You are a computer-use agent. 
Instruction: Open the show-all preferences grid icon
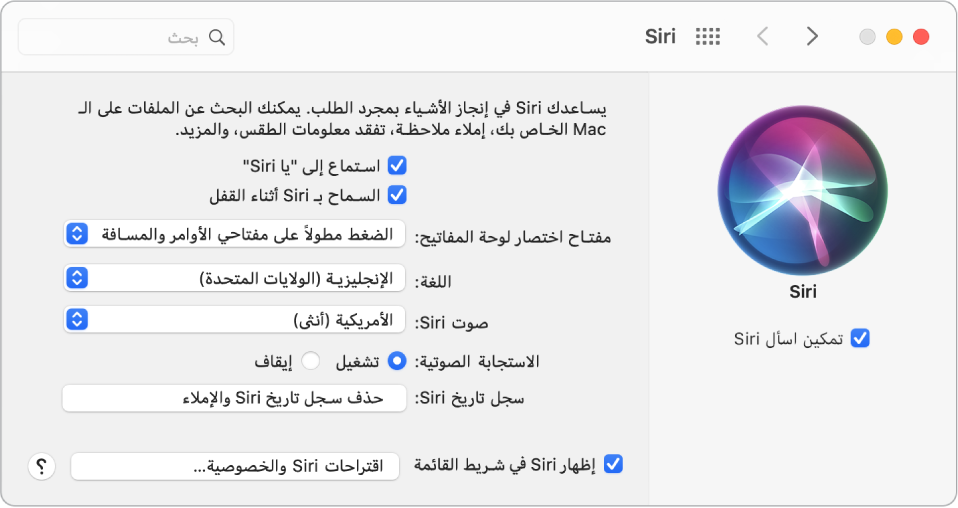click(708, 37)
